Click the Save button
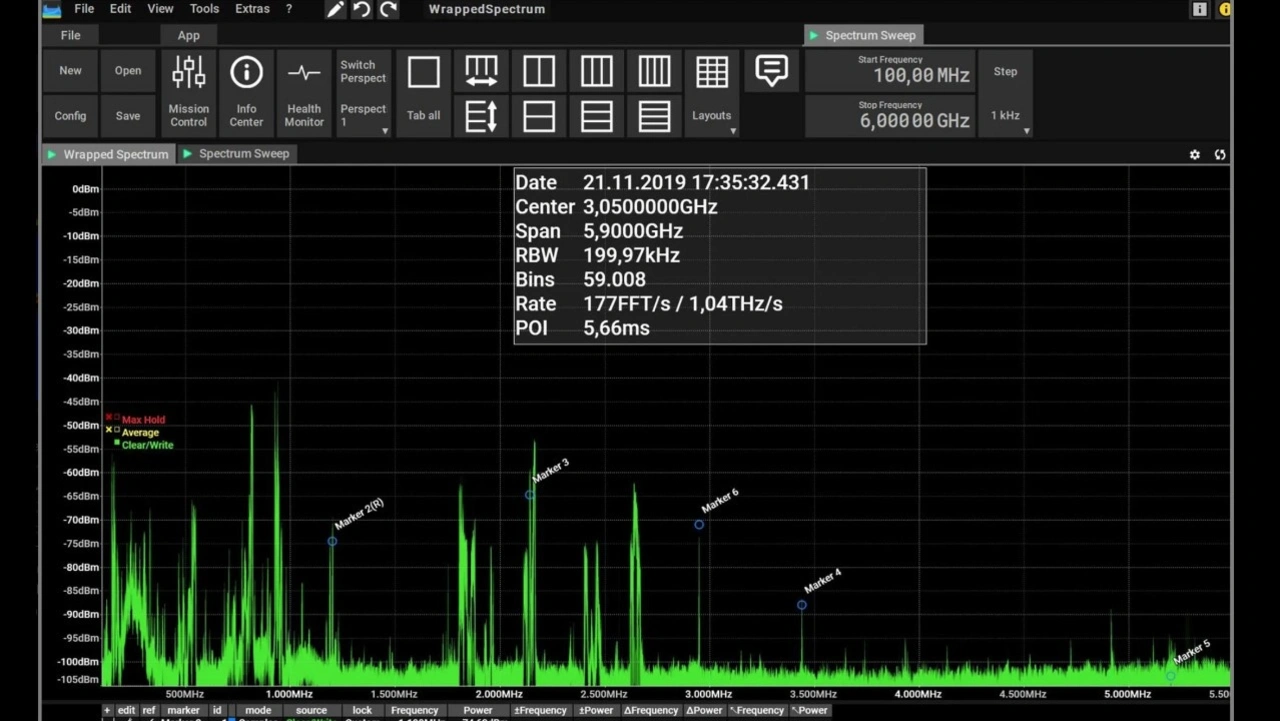Screen dimensions: 1280x721 coord(128,116)
